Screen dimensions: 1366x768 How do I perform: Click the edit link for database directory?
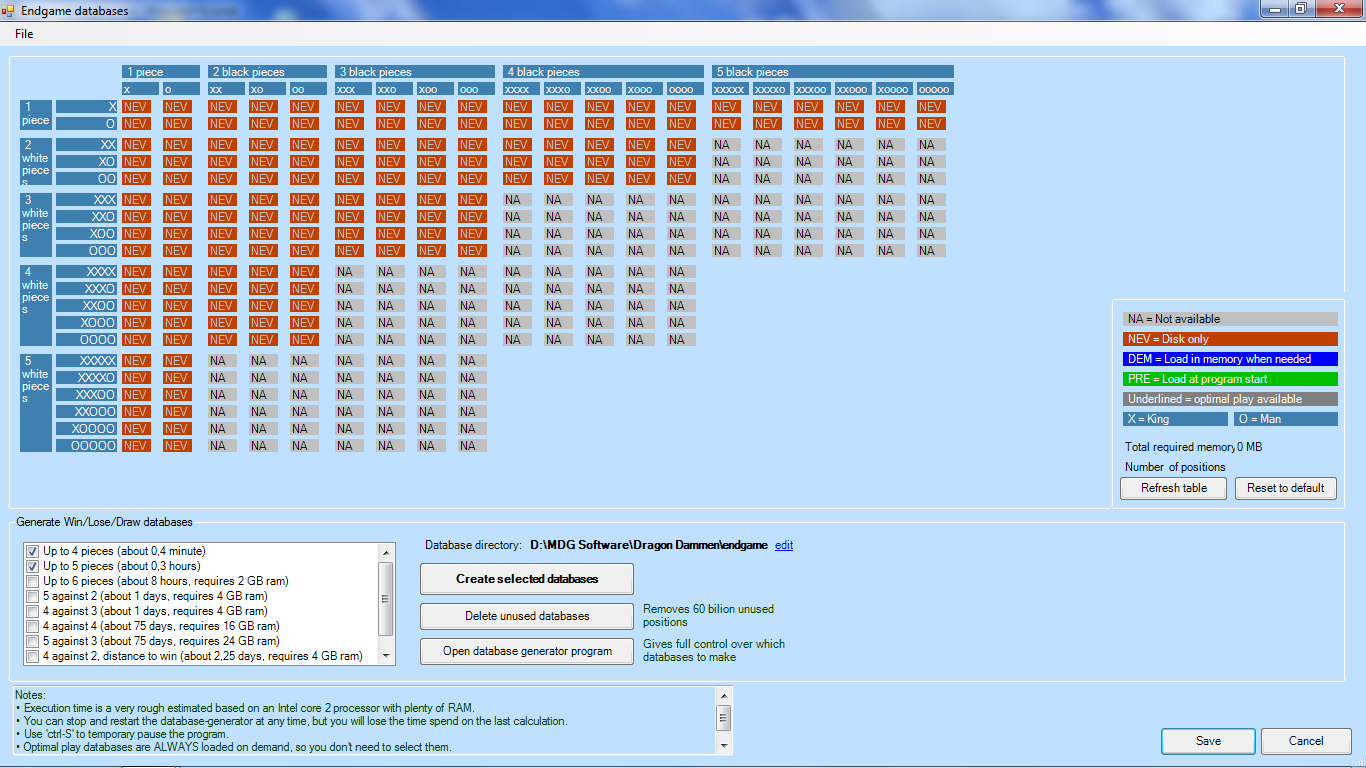click(784, 545)
